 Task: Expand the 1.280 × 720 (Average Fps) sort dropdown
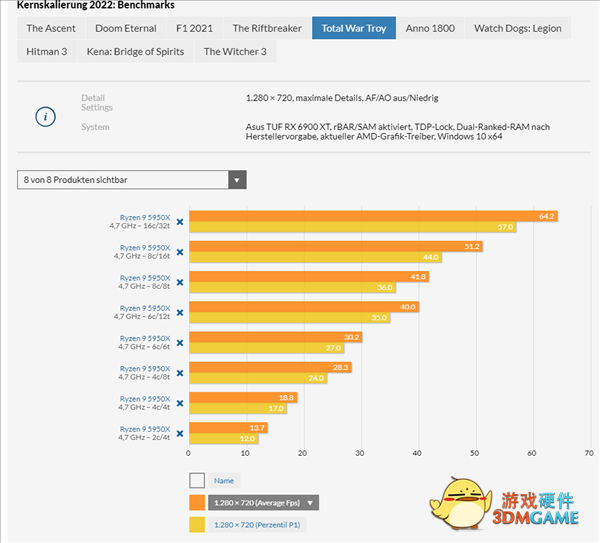pyautogui.click(x=311, y=503)
